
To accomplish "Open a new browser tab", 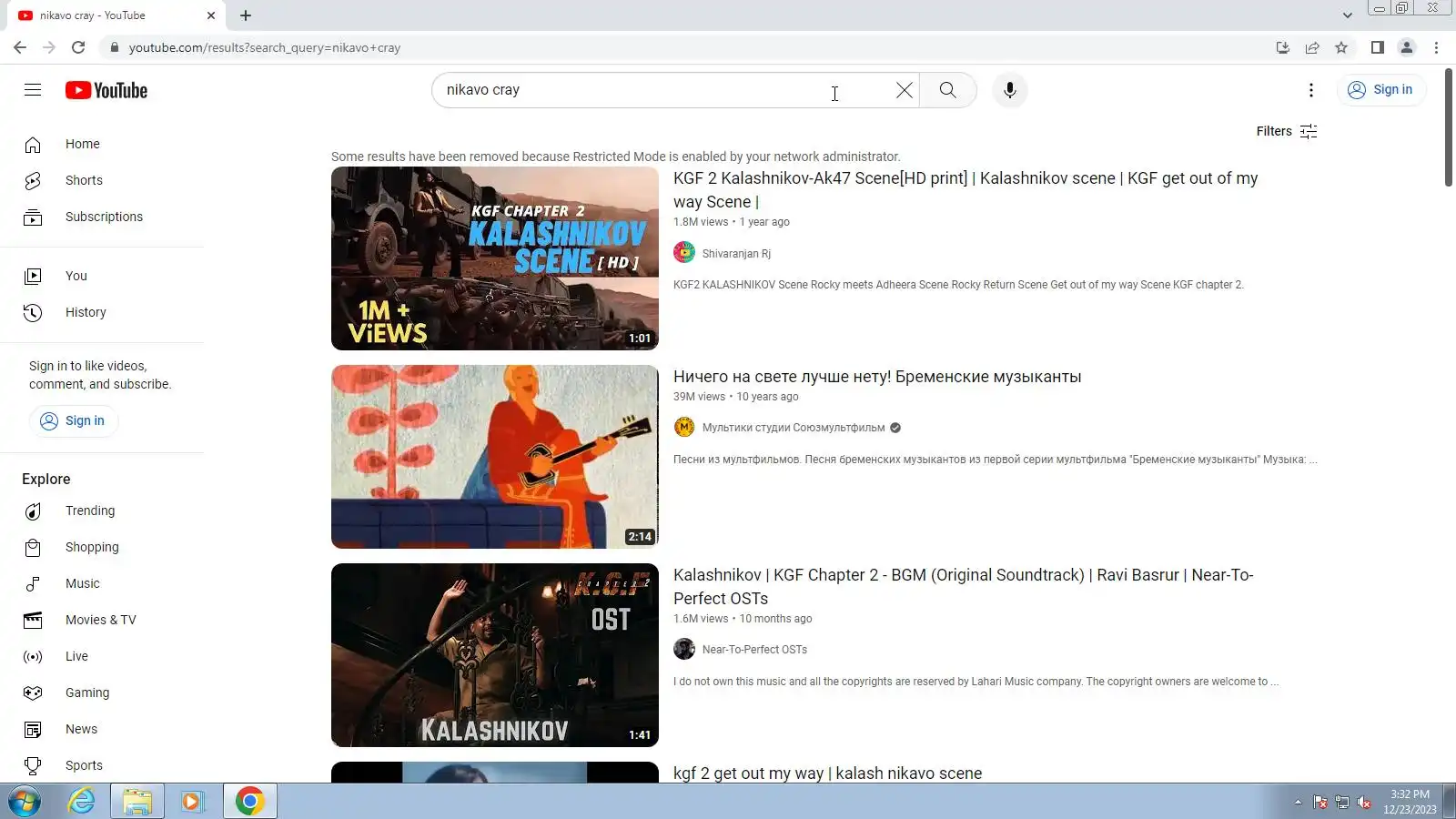I will coord(246,15).
